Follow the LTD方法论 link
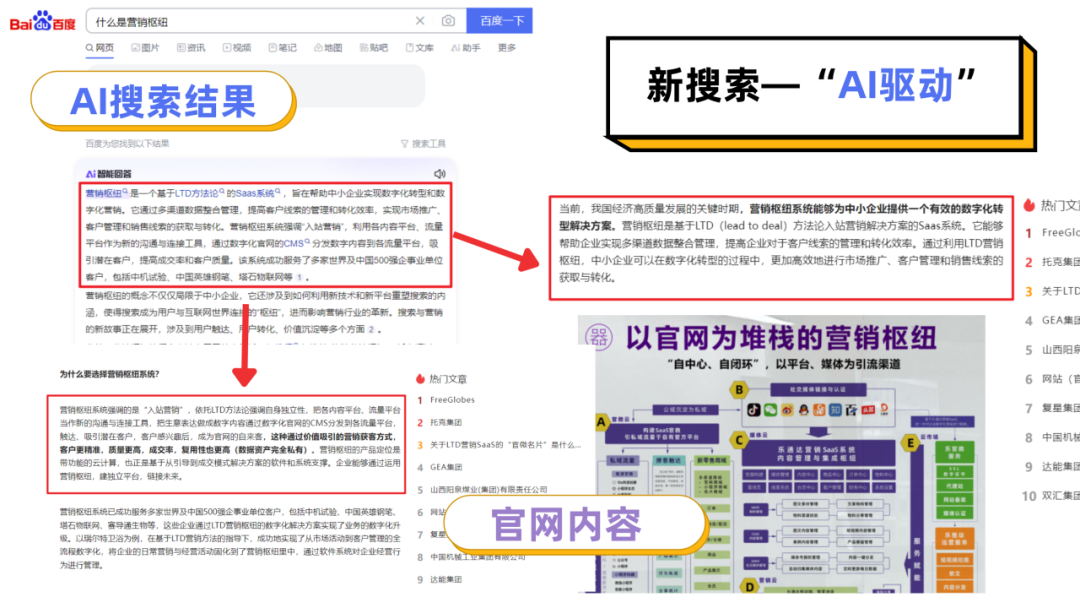This screenshot has height=608, width=1080. pyautogui.click(x=199, y=193)
